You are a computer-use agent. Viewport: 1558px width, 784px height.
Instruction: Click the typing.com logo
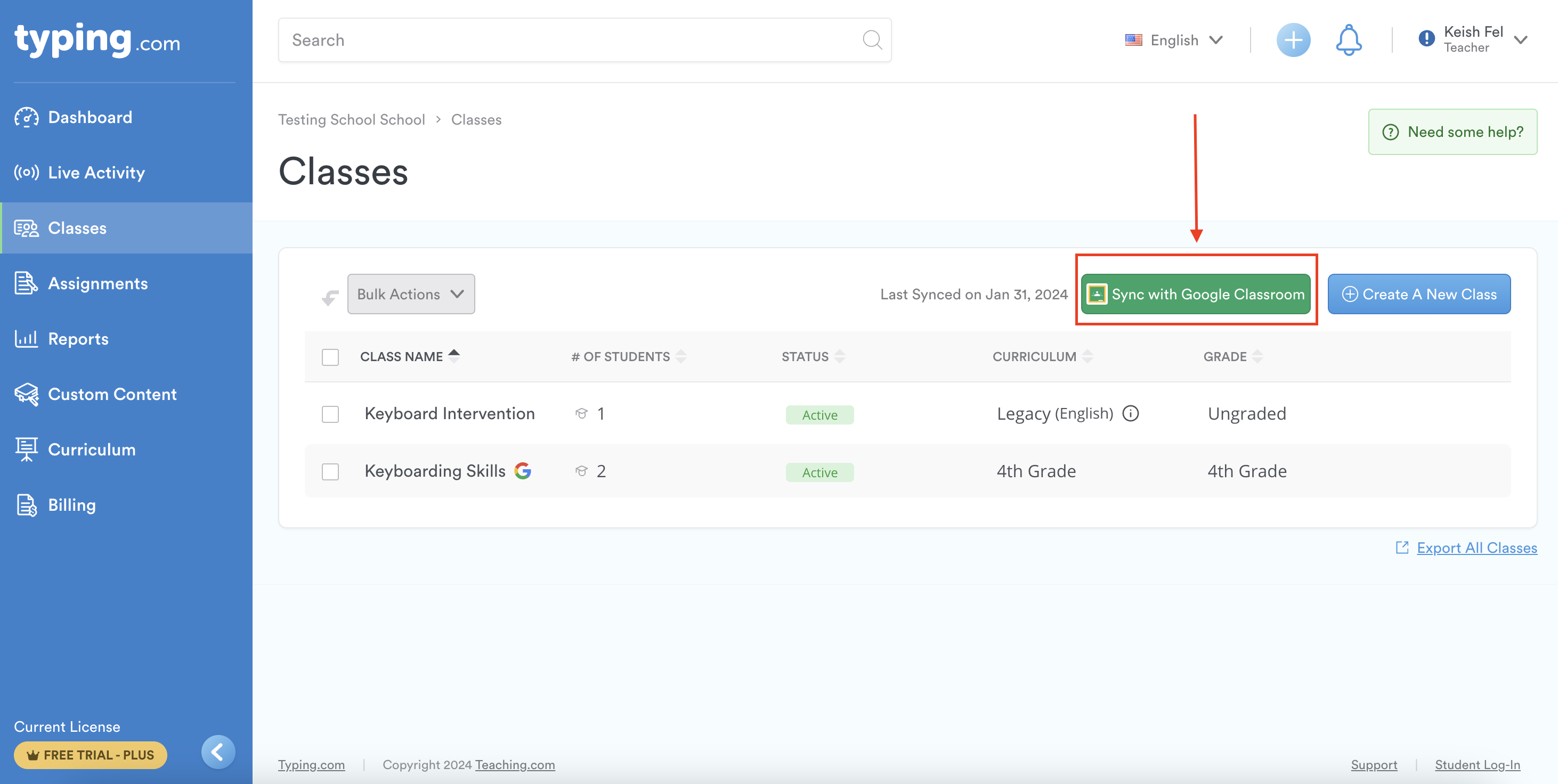pos(97,40)
